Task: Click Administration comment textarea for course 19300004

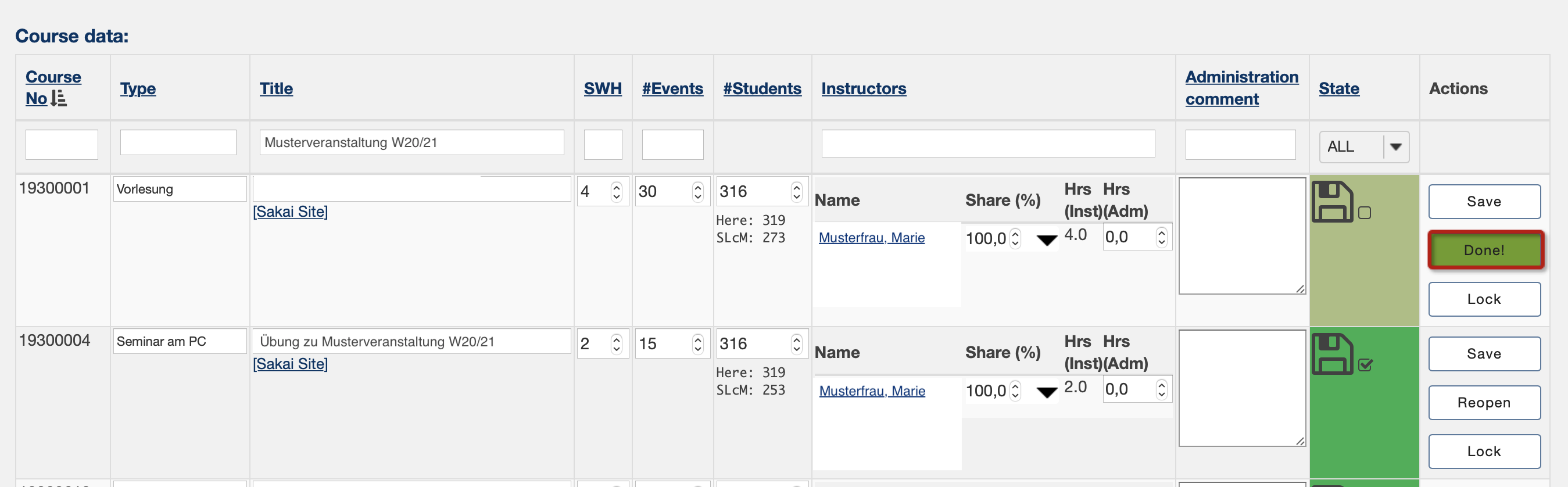Action: pos(1242,388)
